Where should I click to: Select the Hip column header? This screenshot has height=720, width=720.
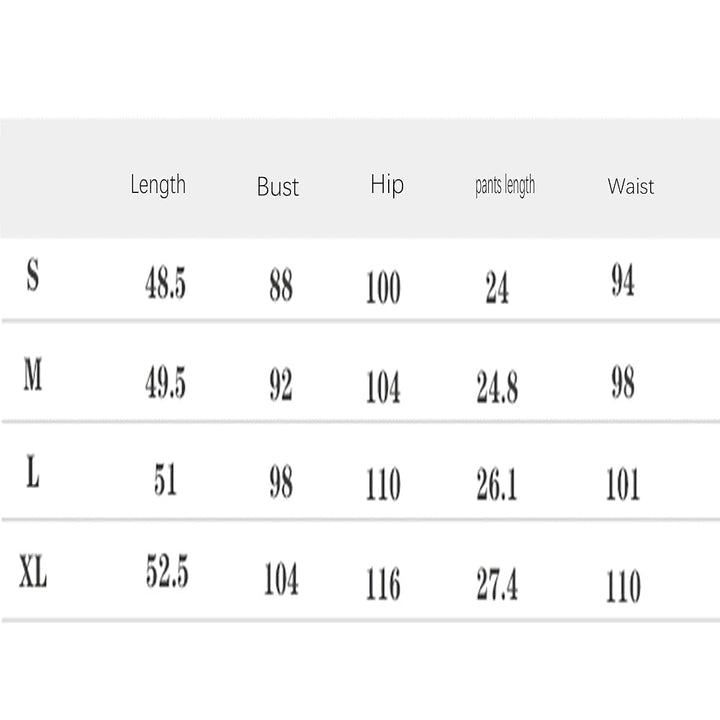click(x=387, y=185)
